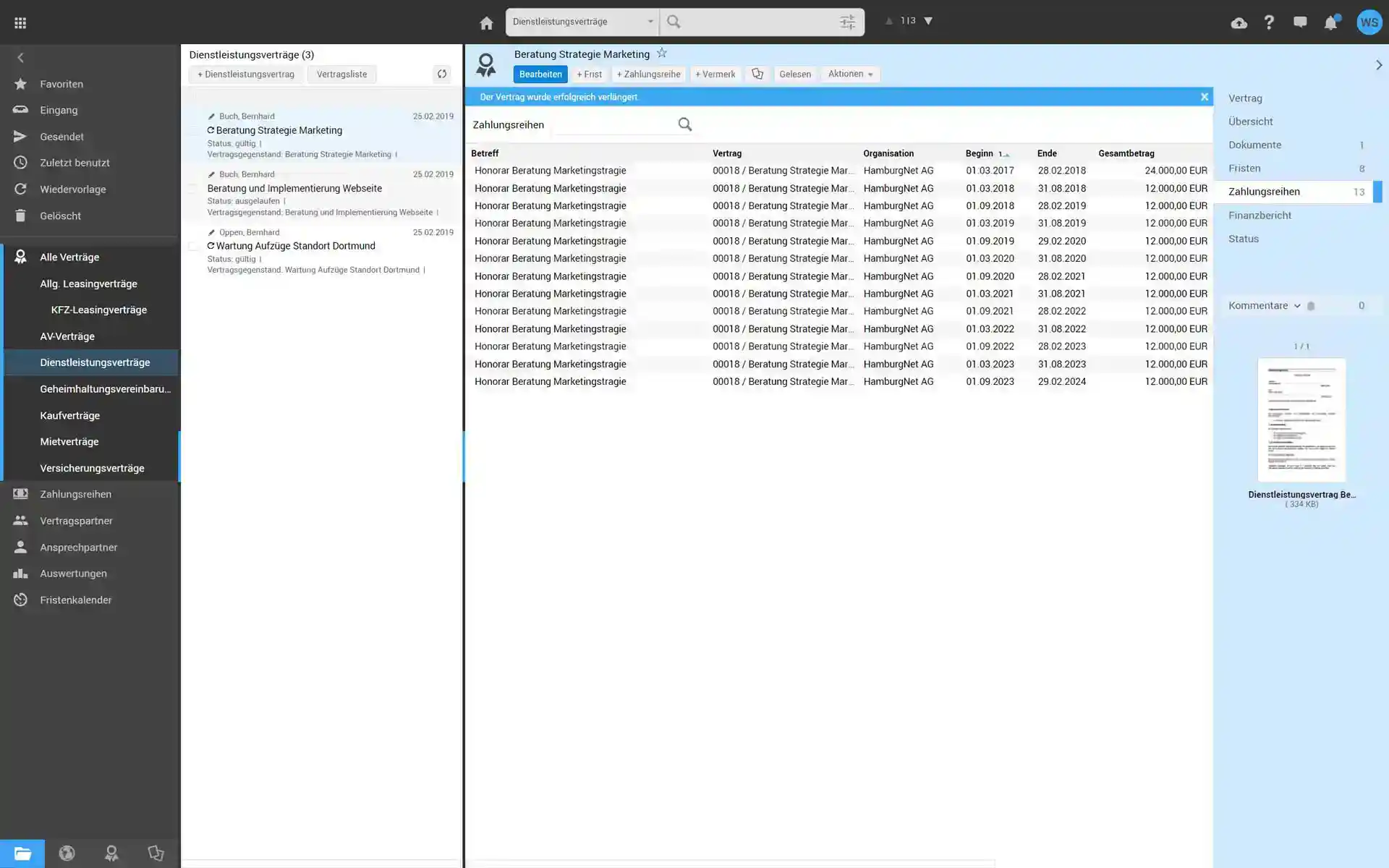Click the Fristenkalender clock icon in sidebar
This screenshot has height=868, width=1389.
(x=20, y=600)
